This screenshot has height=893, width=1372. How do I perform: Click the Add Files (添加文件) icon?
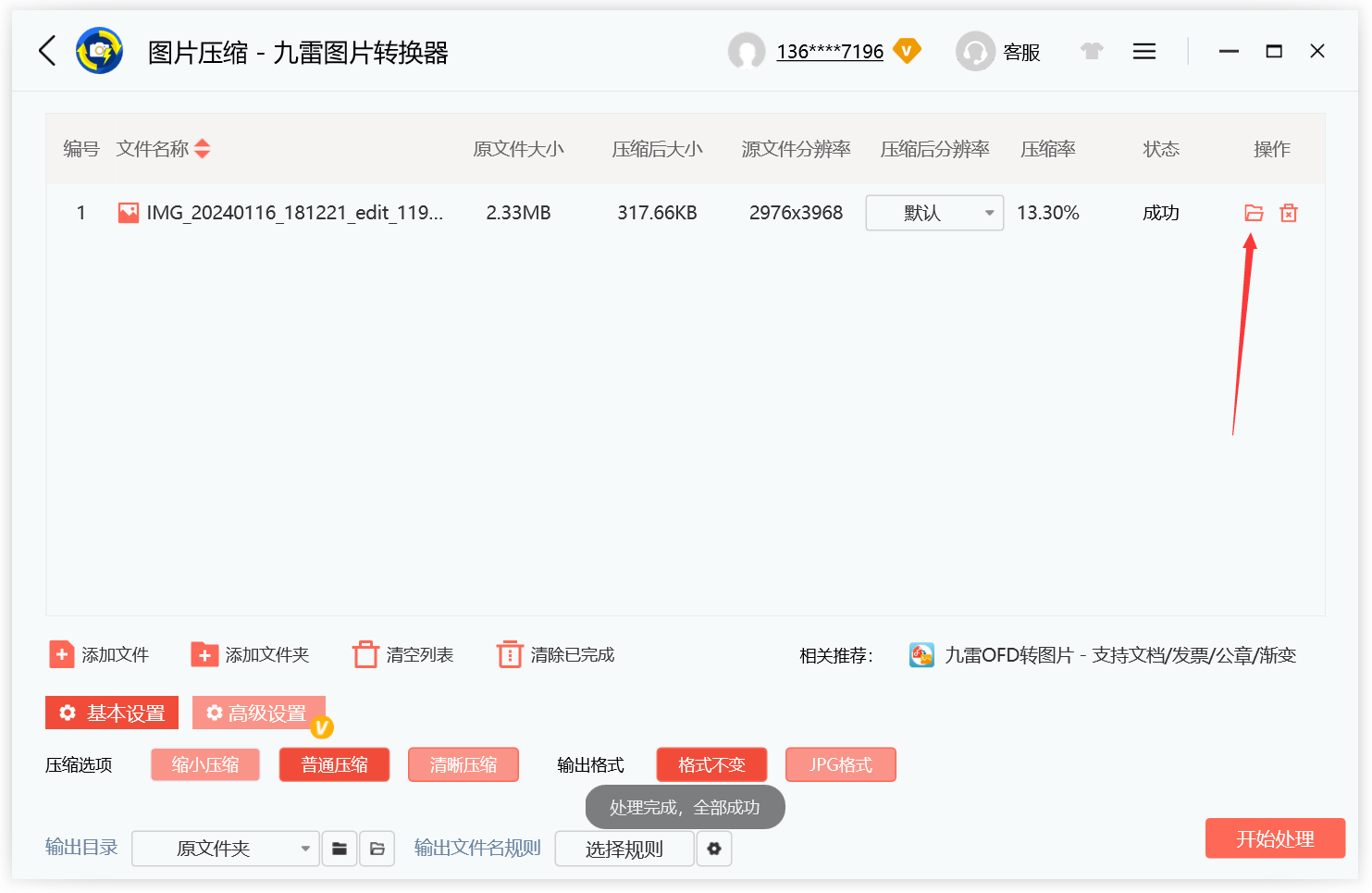coord(61,654)
